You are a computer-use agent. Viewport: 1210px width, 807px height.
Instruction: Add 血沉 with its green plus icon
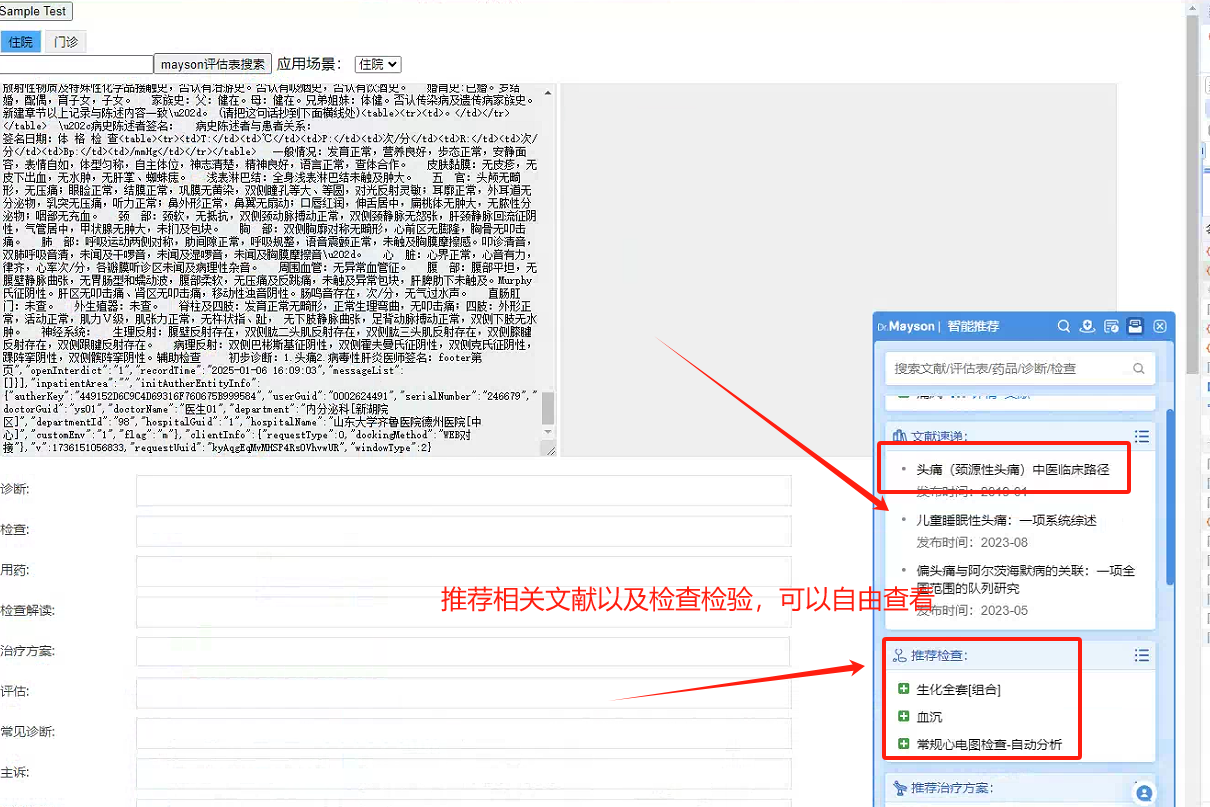click(x=904, y=717)
